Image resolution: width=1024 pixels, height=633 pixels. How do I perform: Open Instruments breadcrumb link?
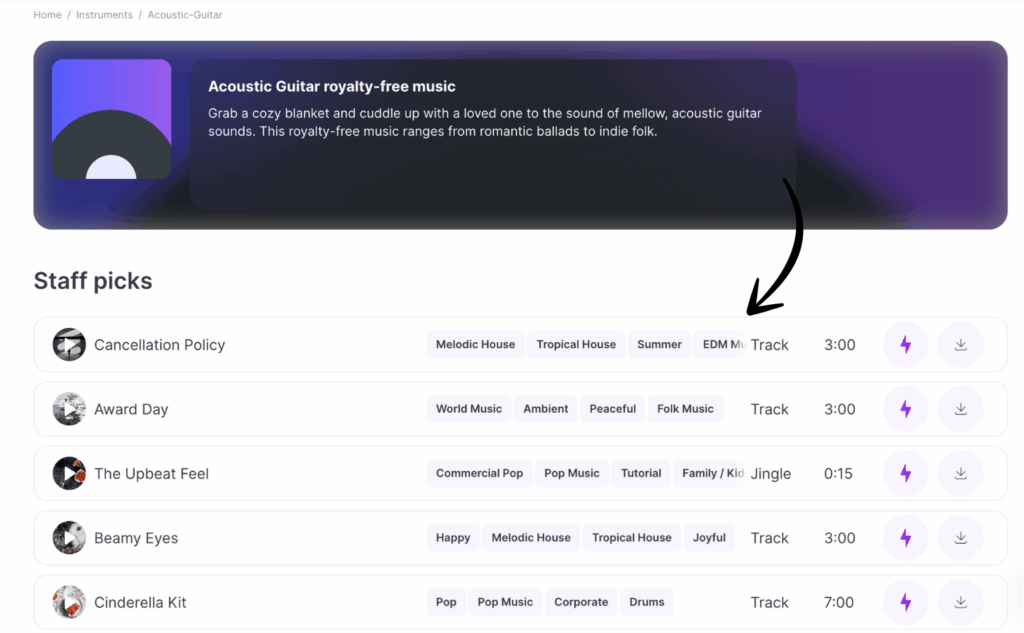pos(104,15)
